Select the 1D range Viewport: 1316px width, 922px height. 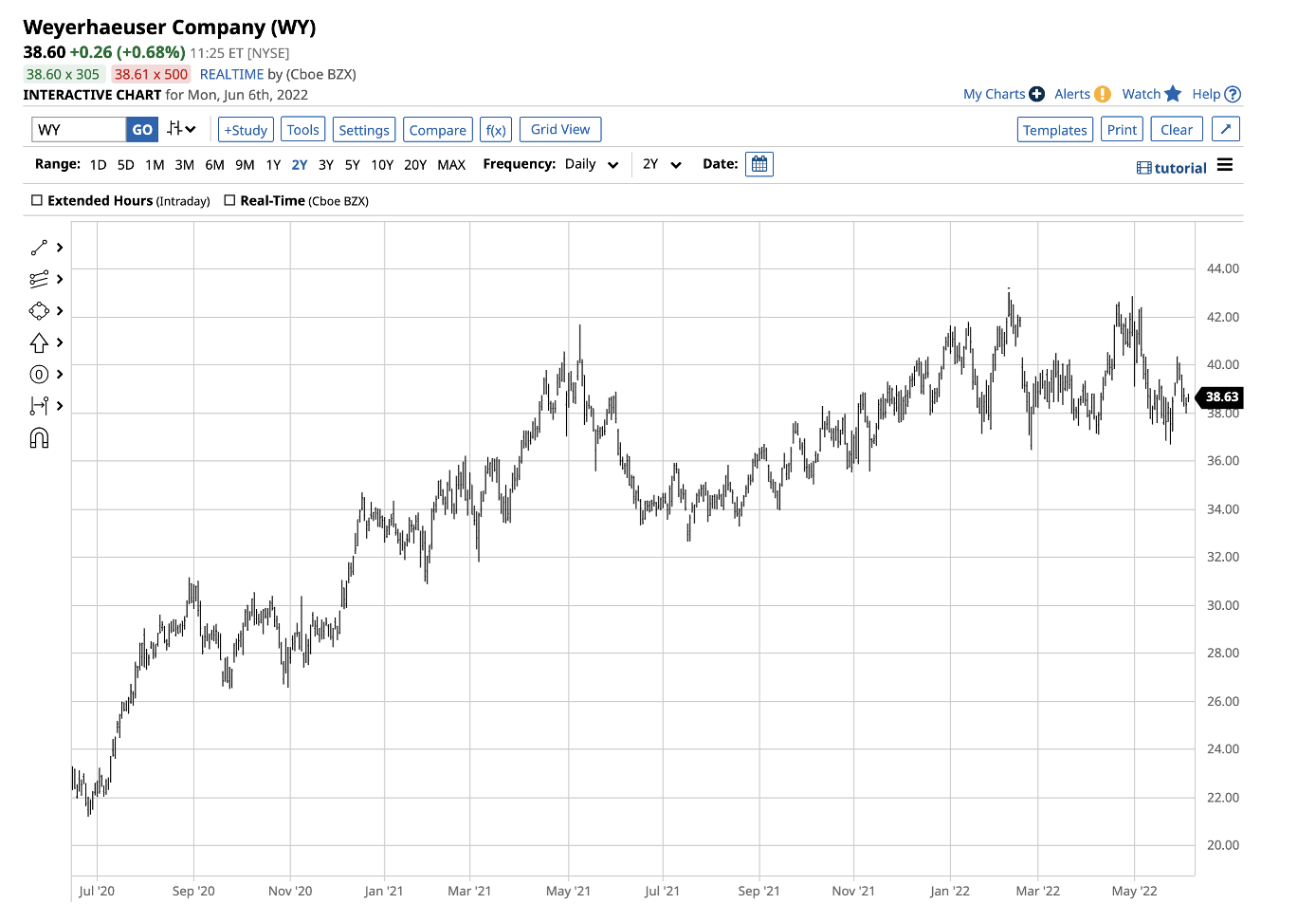[x=98, y=165]
